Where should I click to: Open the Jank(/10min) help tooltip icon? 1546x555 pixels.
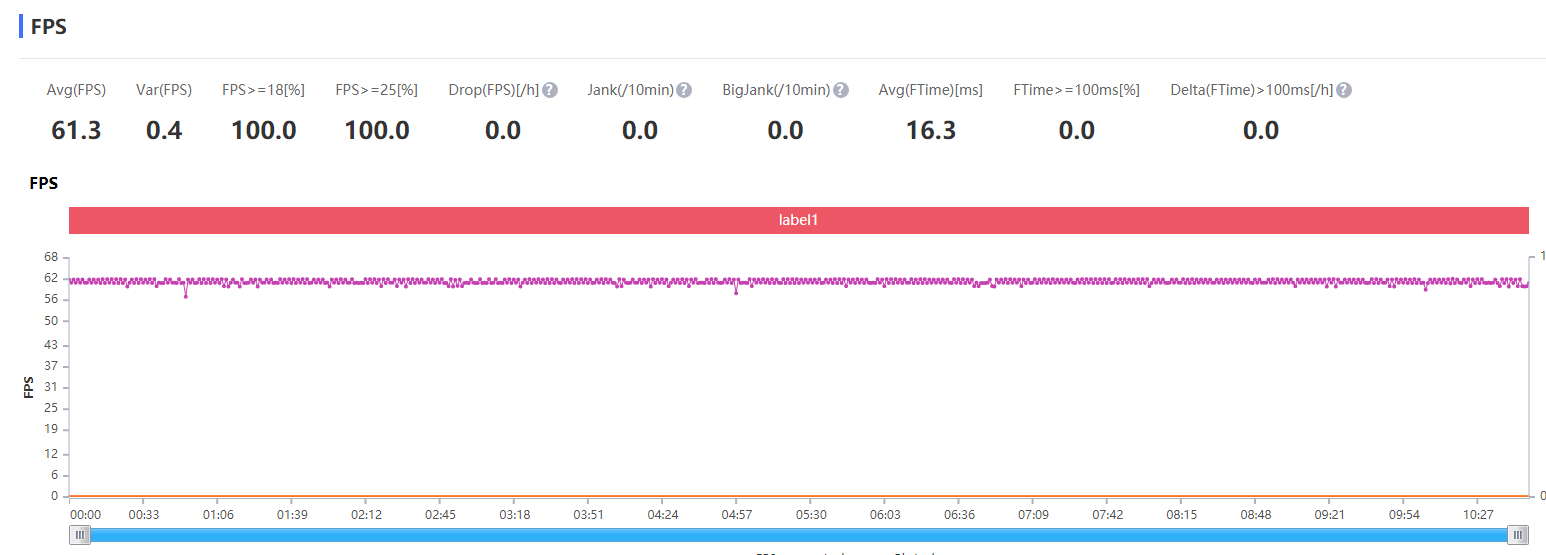click(684, 90)
